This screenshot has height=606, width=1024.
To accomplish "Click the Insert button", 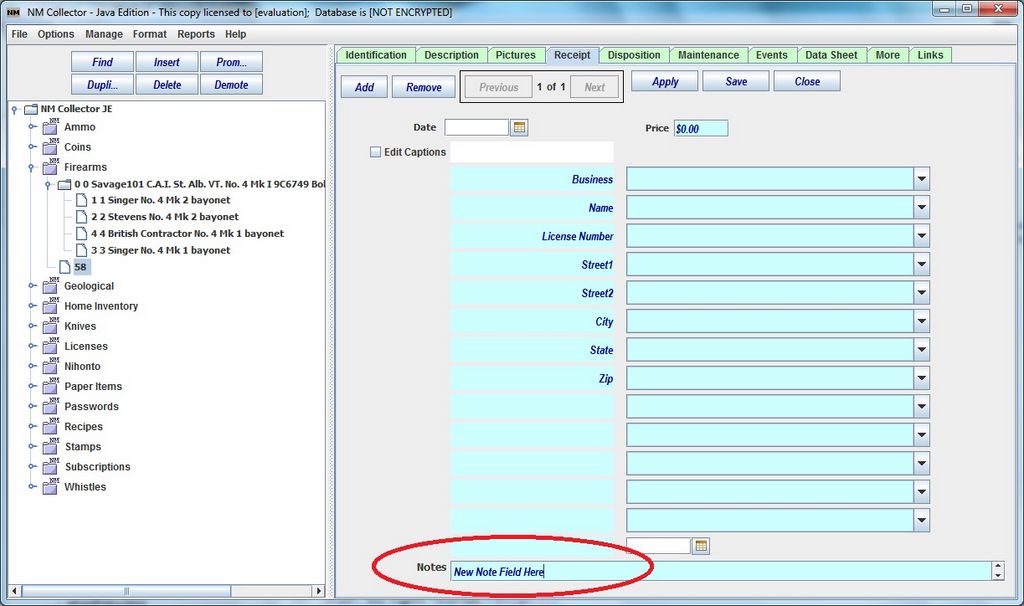I will coord(167,62).
